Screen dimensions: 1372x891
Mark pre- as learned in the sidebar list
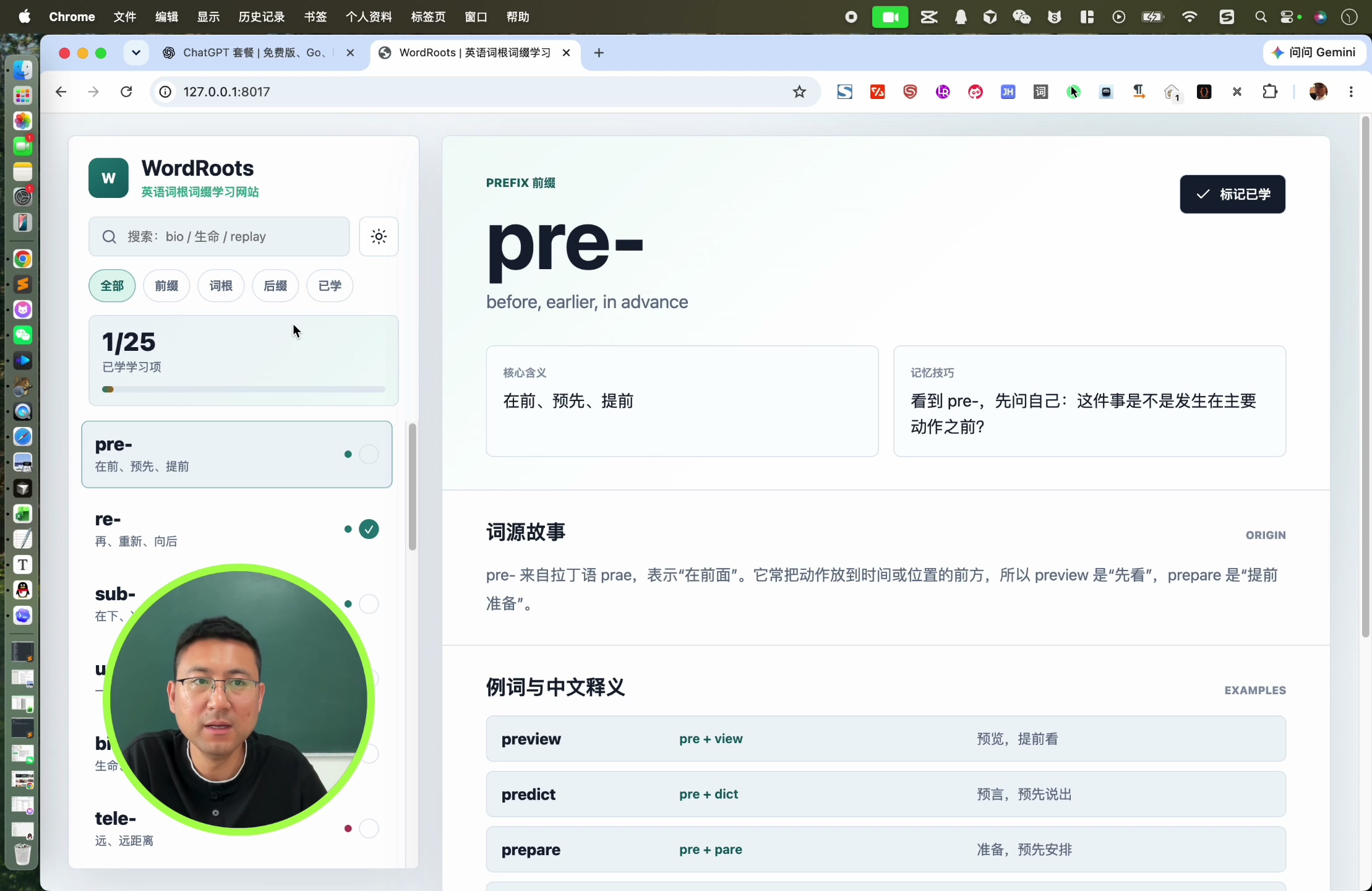(x=369, y=454)
